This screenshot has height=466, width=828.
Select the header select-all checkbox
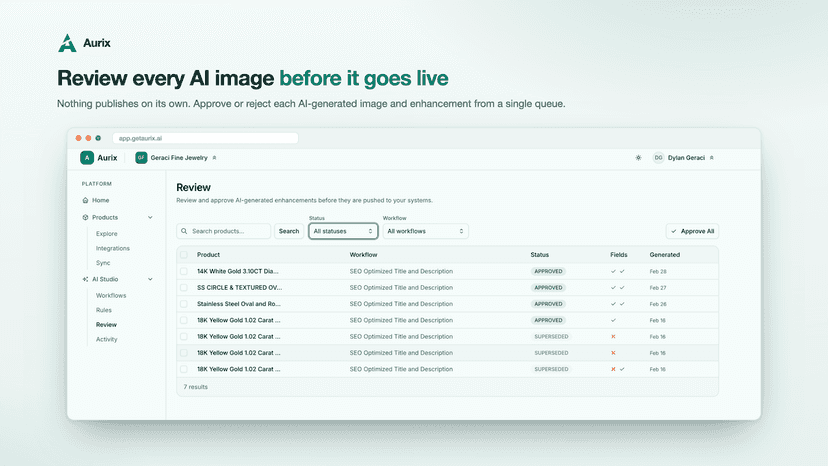[184, 255]
